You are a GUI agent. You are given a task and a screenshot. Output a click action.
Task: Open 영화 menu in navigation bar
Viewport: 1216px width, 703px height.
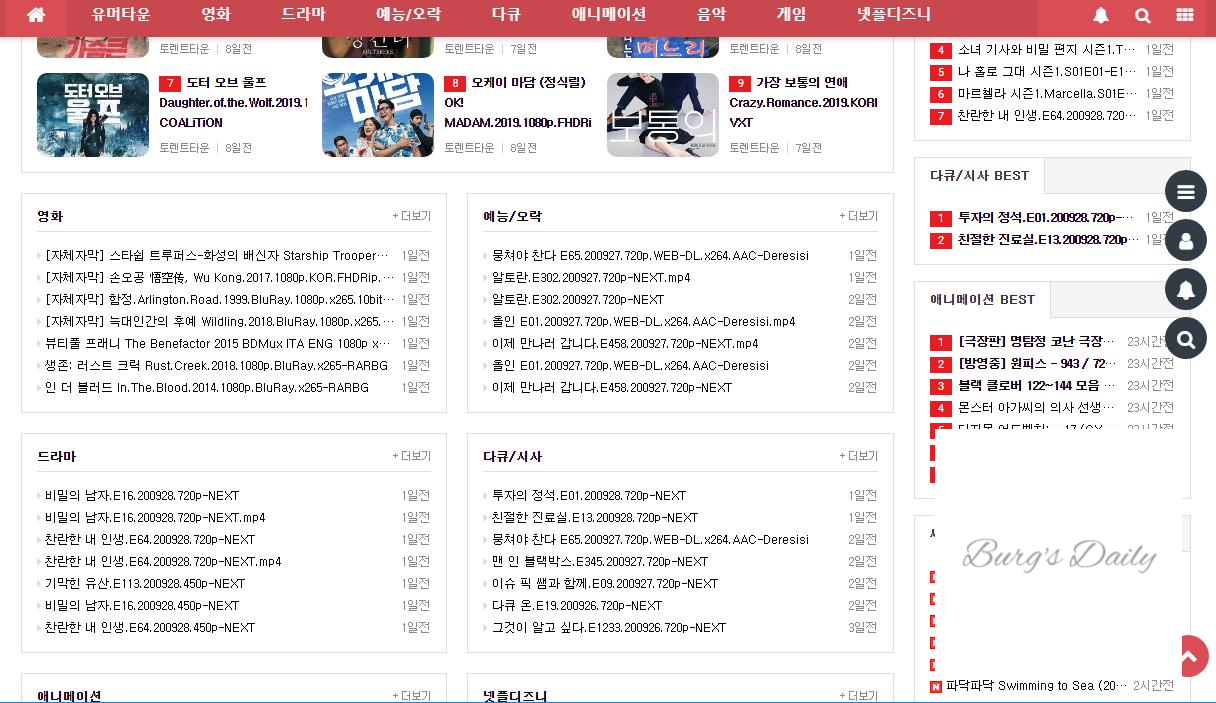pos(216,14)
